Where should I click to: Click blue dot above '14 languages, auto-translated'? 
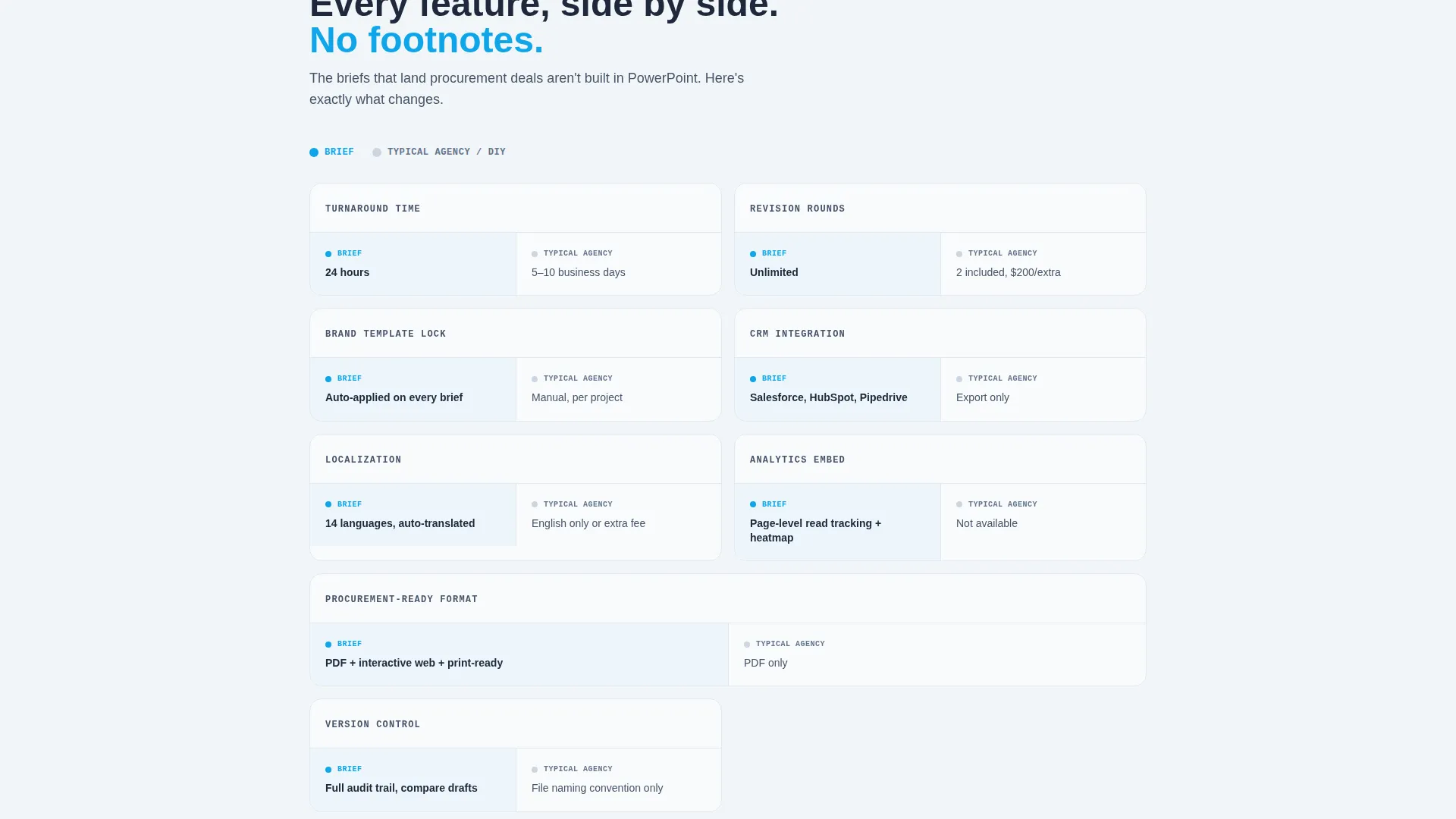click(x=328, y=505)
